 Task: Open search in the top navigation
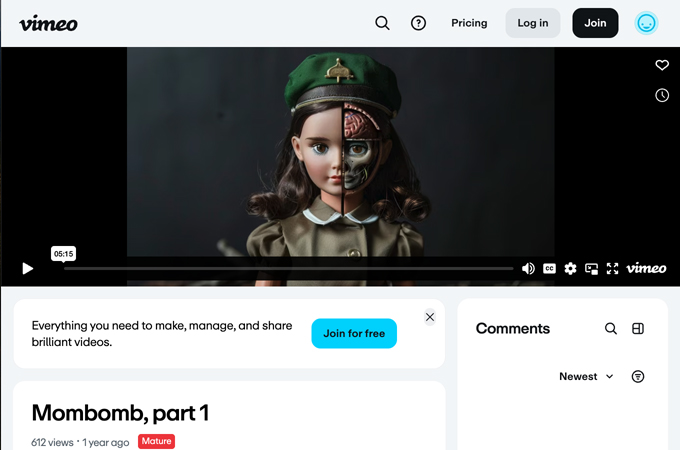click(x=382, y=23)
